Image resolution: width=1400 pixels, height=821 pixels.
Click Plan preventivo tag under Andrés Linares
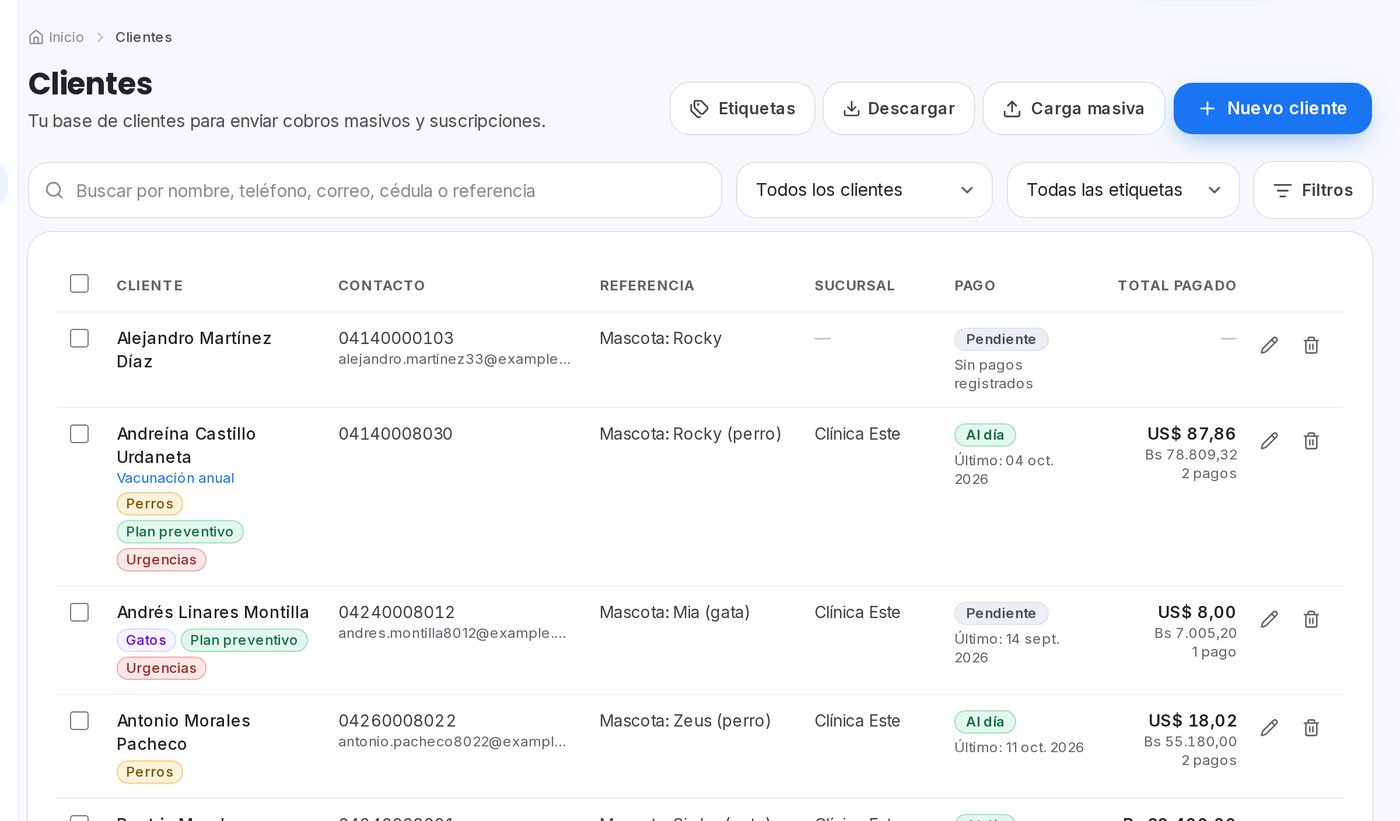point(244,640)
